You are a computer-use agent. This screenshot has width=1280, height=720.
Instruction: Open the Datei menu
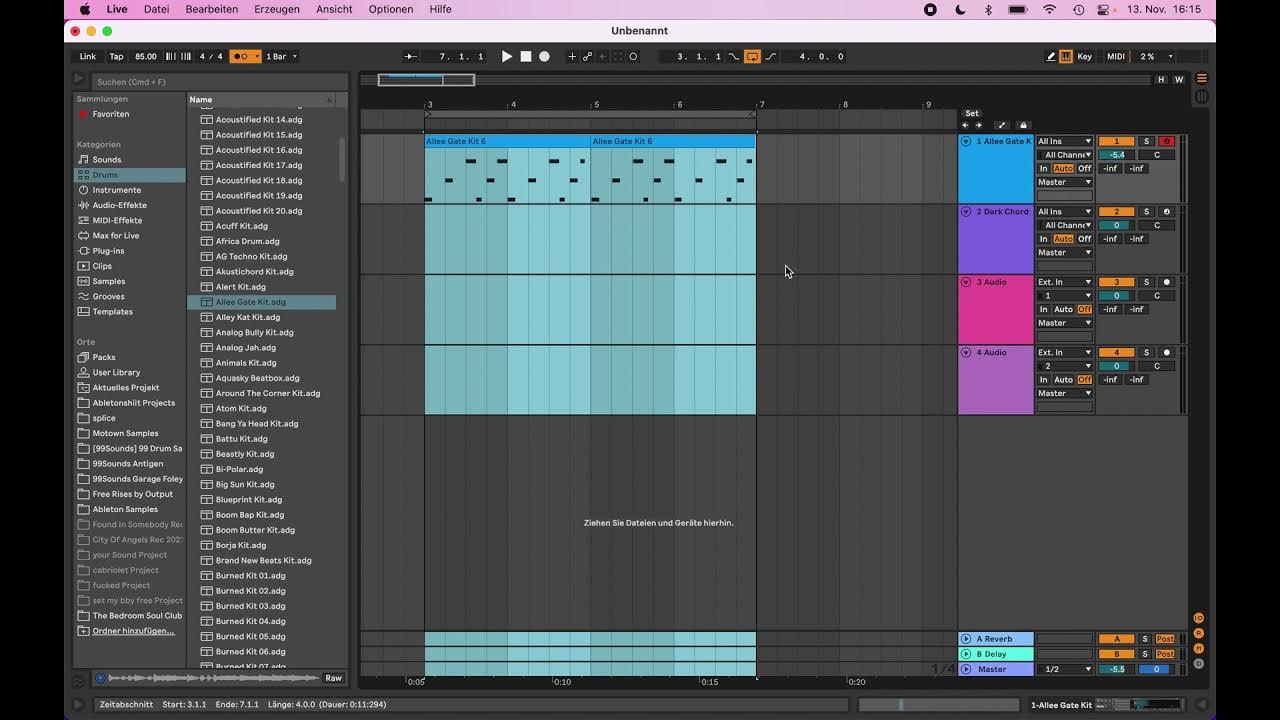pos(156,9)
